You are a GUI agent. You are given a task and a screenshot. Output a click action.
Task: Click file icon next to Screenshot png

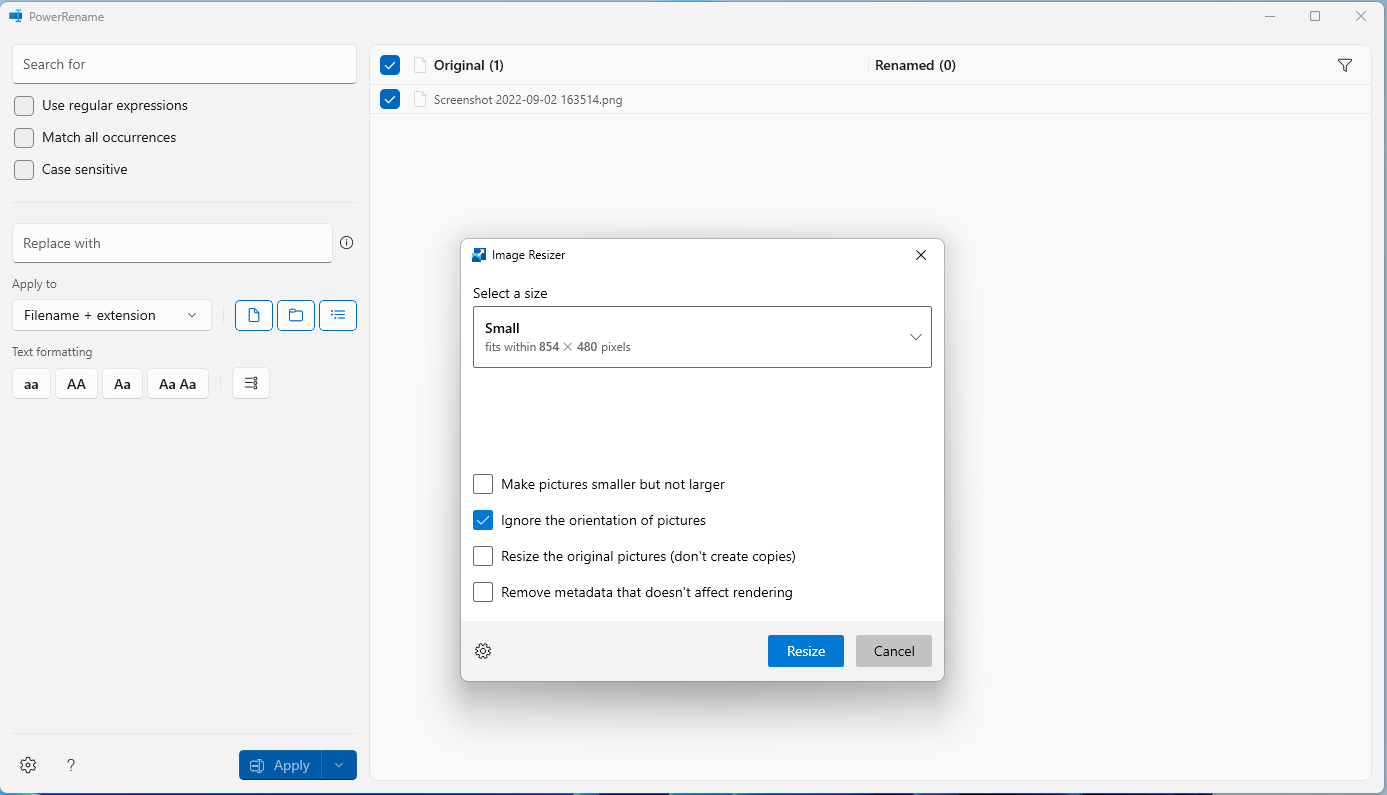(x=420, y=99)
